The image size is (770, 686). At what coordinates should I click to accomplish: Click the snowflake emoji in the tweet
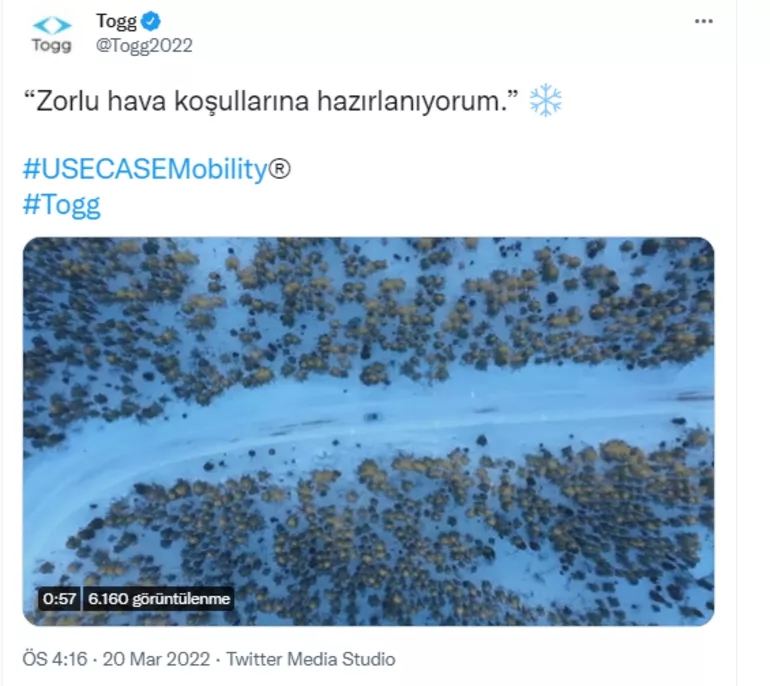click(545, 100)
